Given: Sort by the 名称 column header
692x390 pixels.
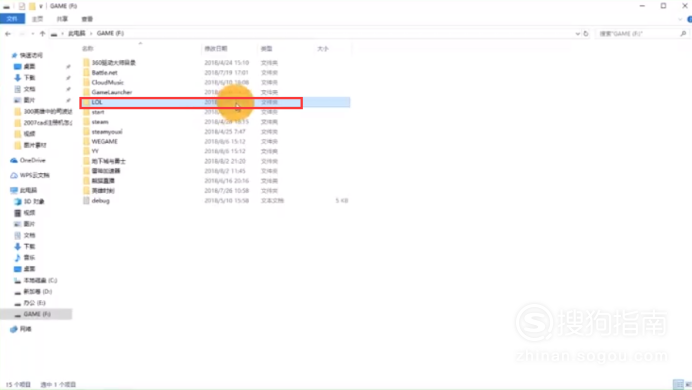Looking at the screenshot, I should pyautogui.click(x=88, y=49).
